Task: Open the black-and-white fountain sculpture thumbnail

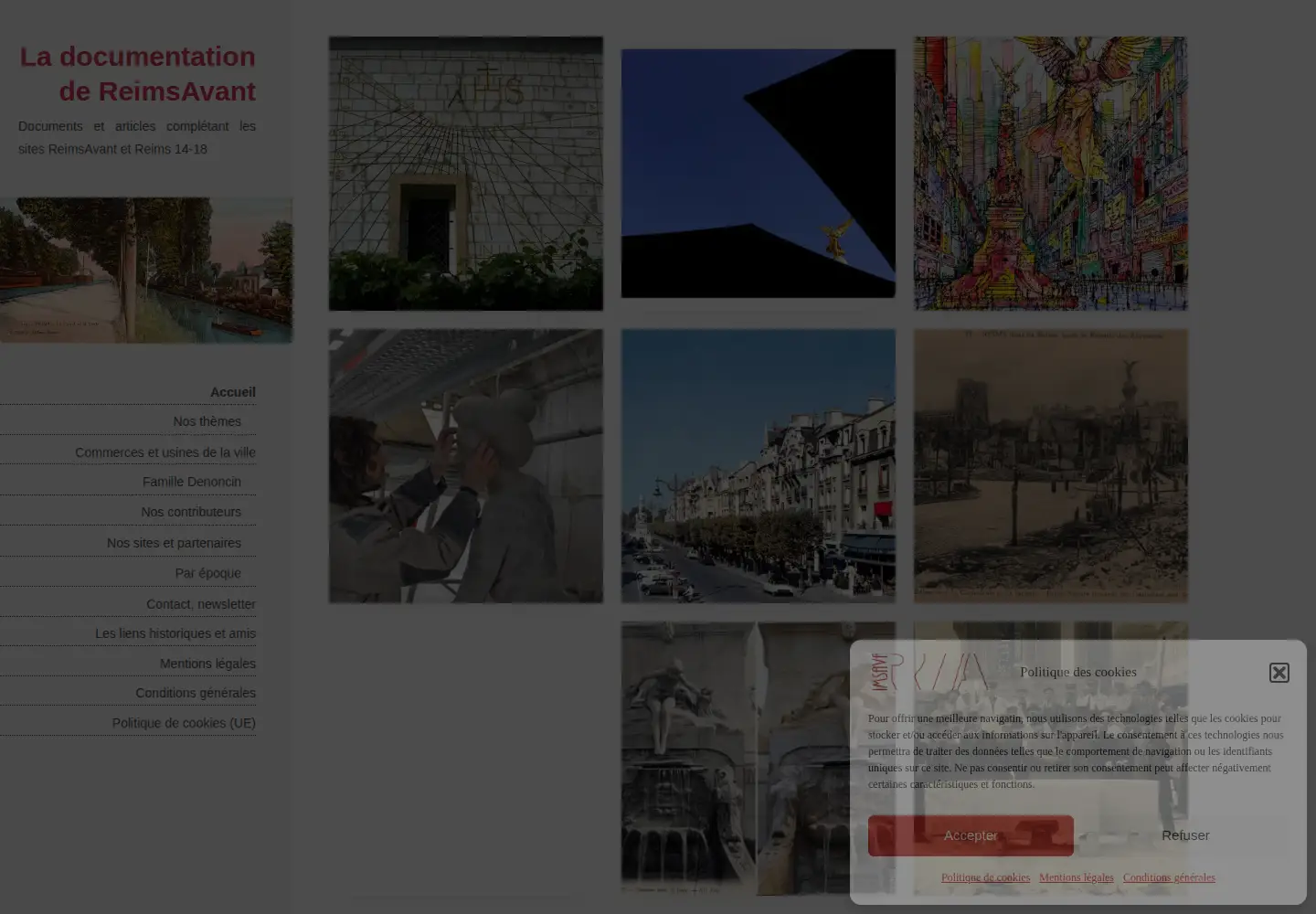Action: click(x=759, y=759)
